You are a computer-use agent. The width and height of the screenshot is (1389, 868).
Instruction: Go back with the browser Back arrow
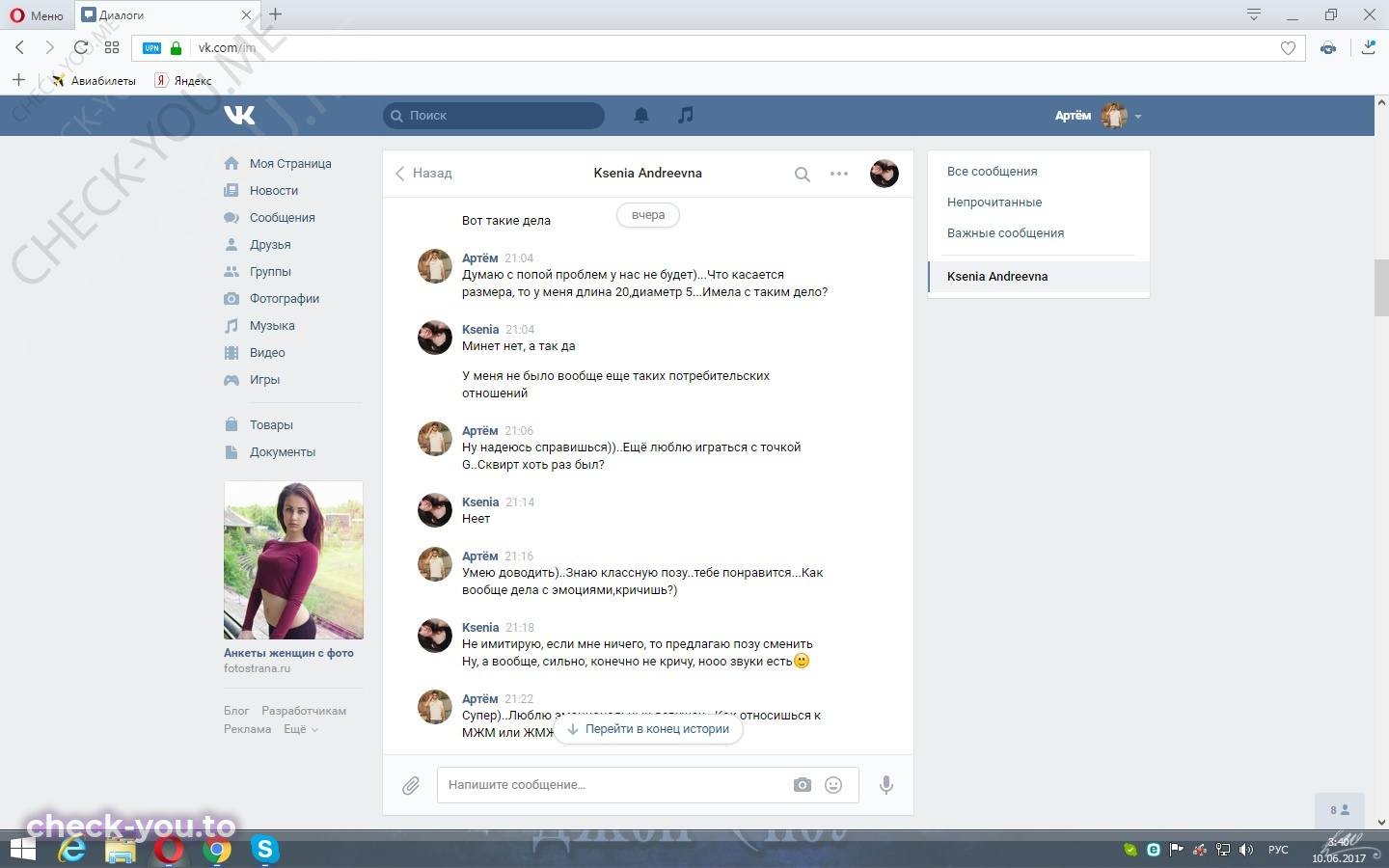(x=19, y=47)
